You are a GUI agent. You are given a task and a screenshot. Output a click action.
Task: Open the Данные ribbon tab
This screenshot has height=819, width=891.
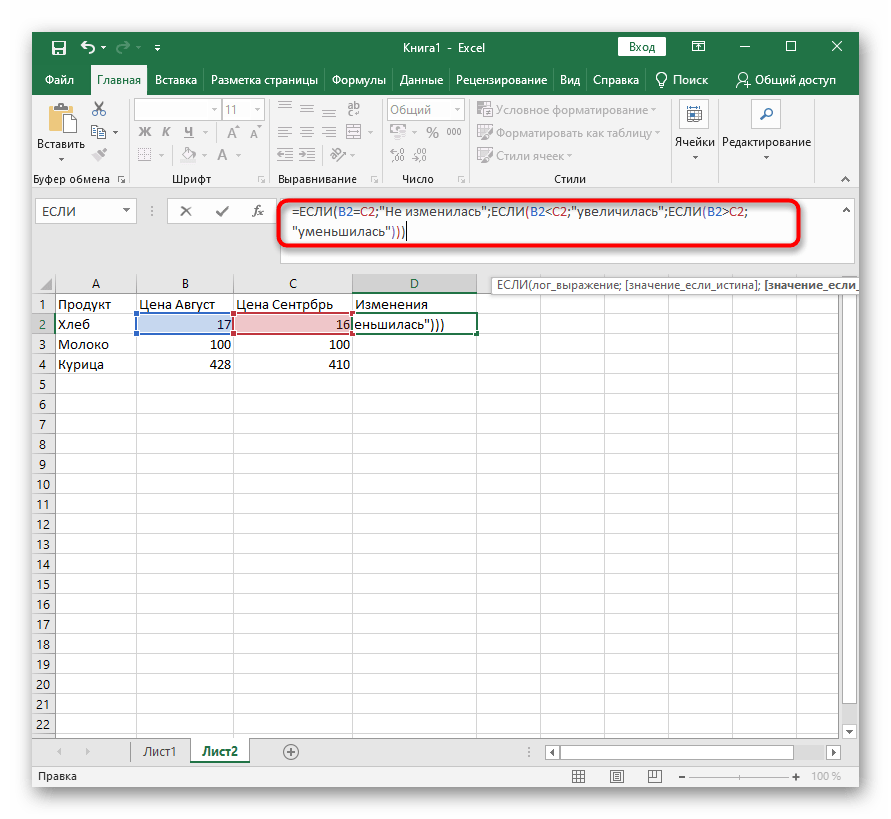[421, 80]
